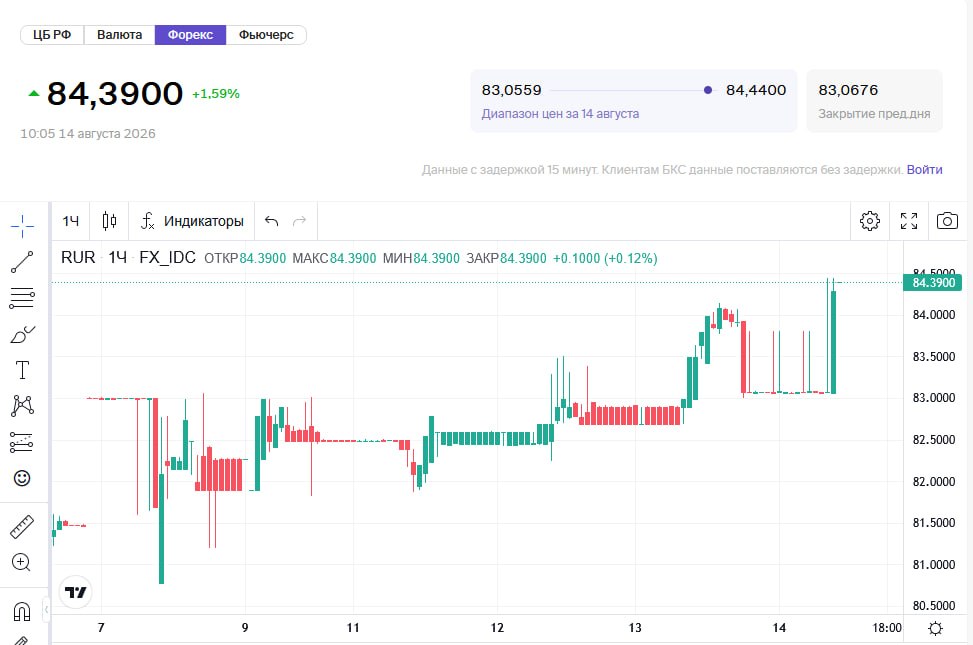This screenshot has width=973, height=645.
Task: Click the price range slider dot
Action: (707, 90)
